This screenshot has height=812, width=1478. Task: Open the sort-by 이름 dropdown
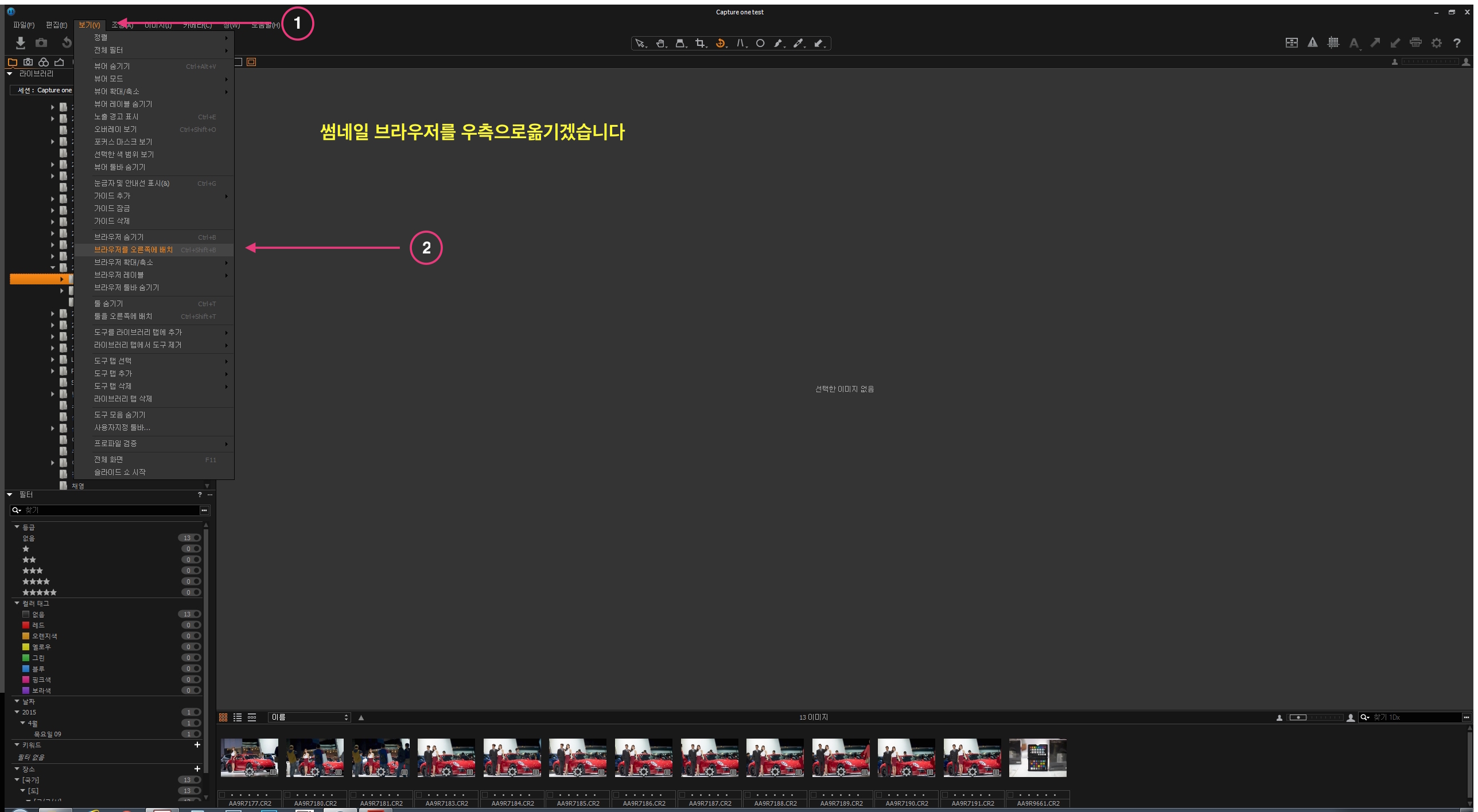coord(310,717)
